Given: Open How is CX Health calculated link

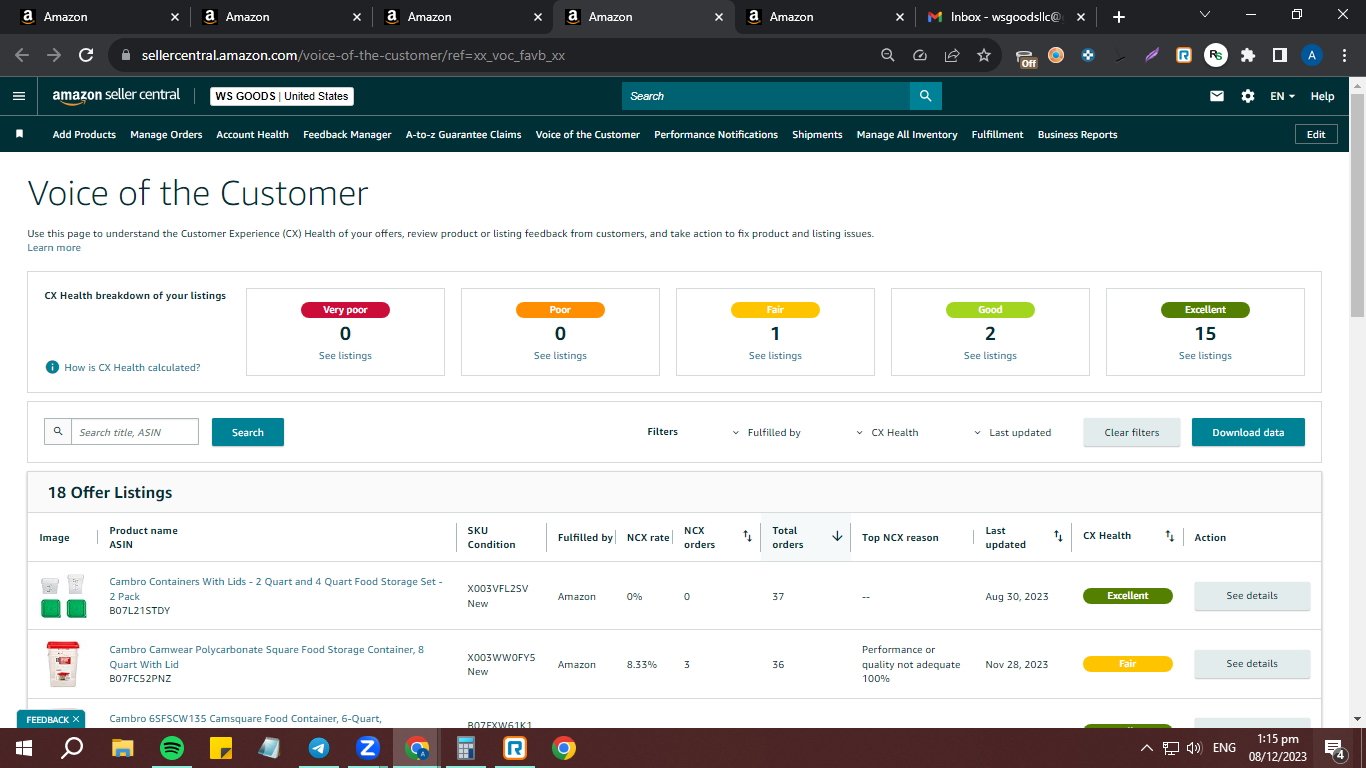Looking at the screenshot, I should [132, 367].
